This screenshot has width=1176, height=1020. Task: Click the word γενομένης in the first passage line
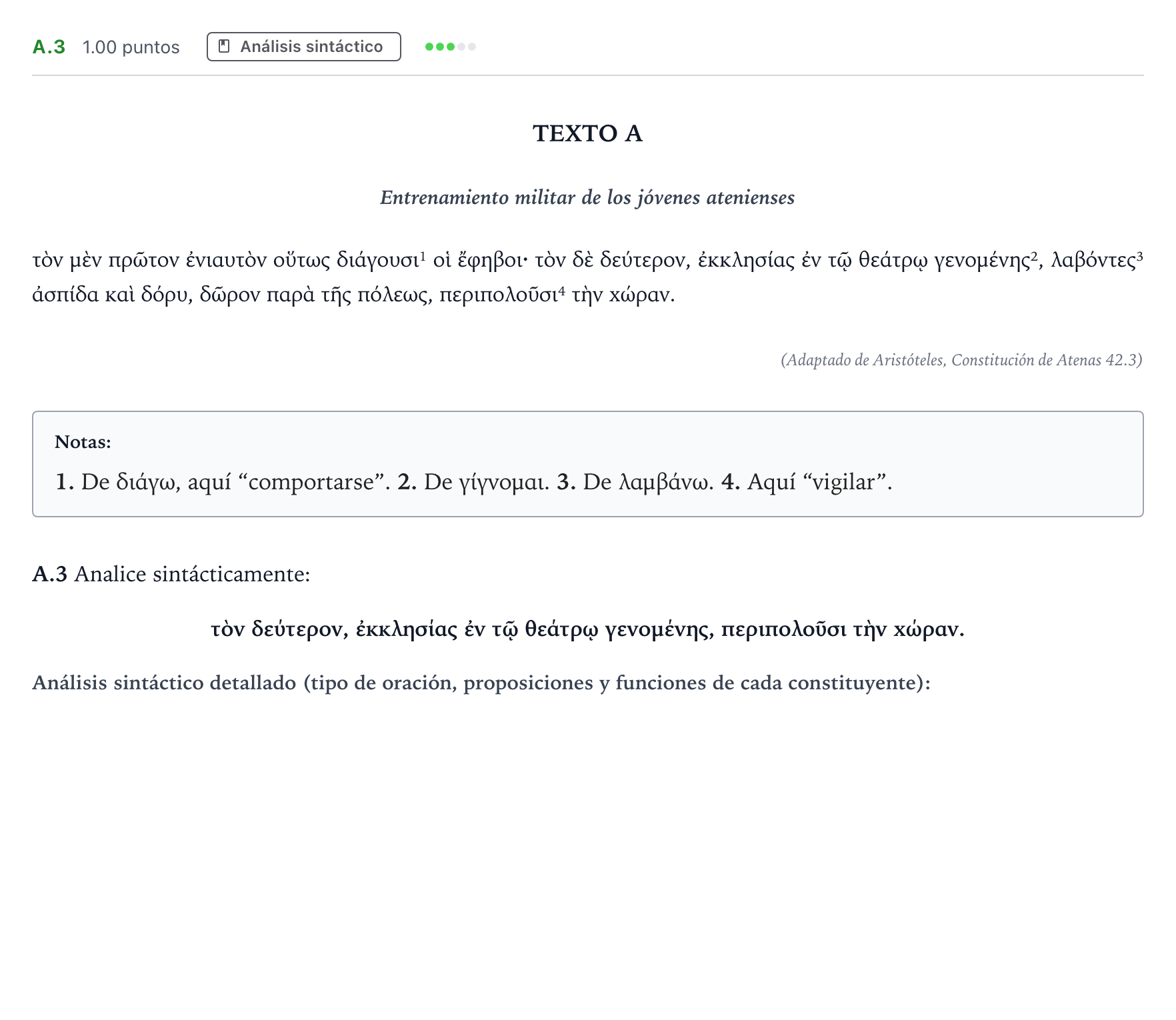click(982, 259)
